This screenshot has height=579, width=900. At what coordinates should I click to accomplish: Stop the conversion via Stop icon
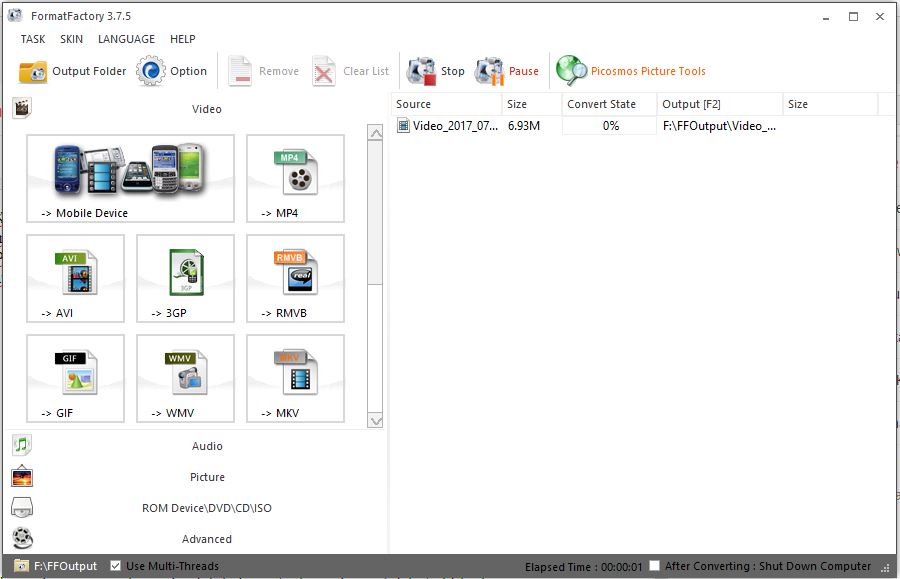[x=421, y=71]
